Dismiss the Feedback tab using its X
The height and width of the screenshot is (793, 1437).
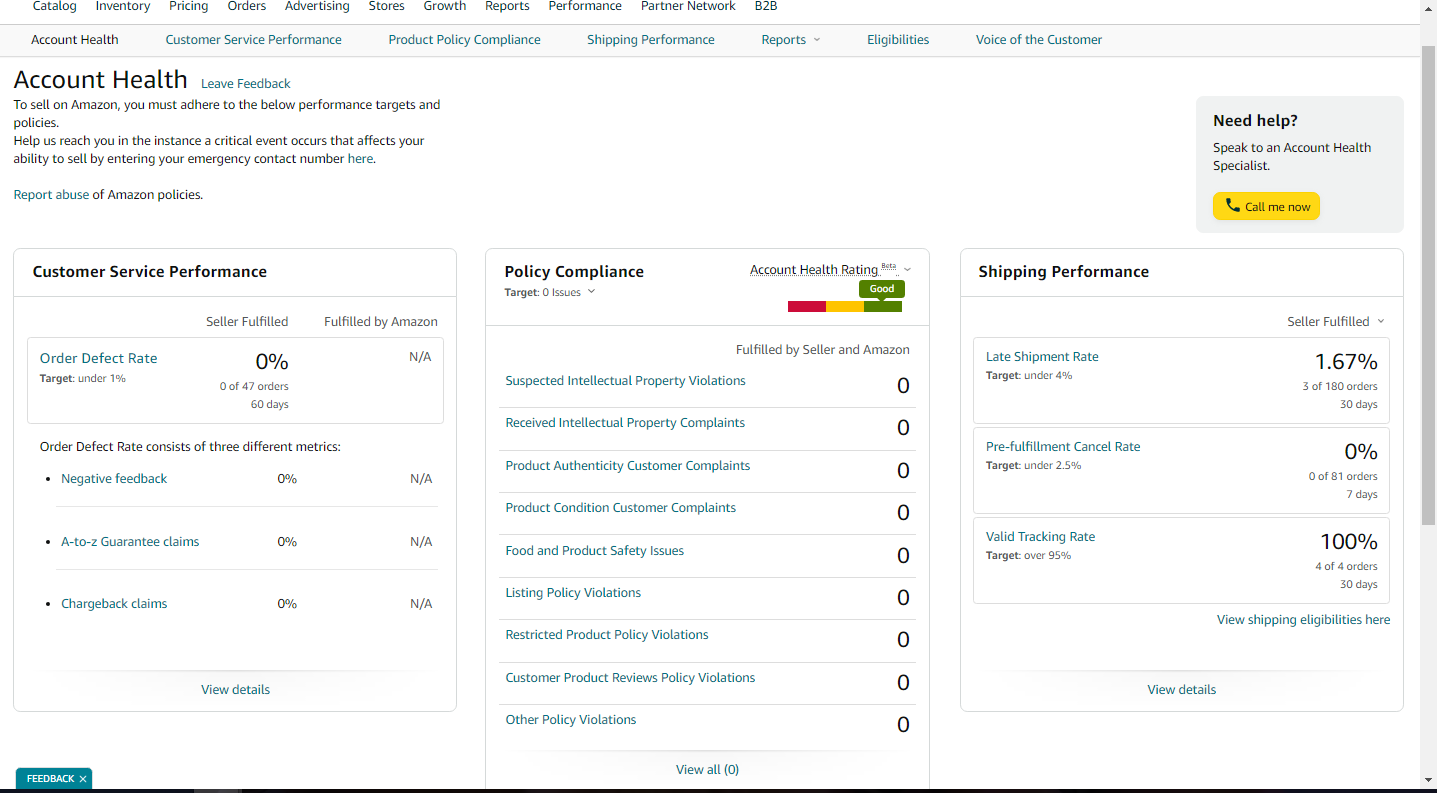click(x=83, y=779)
